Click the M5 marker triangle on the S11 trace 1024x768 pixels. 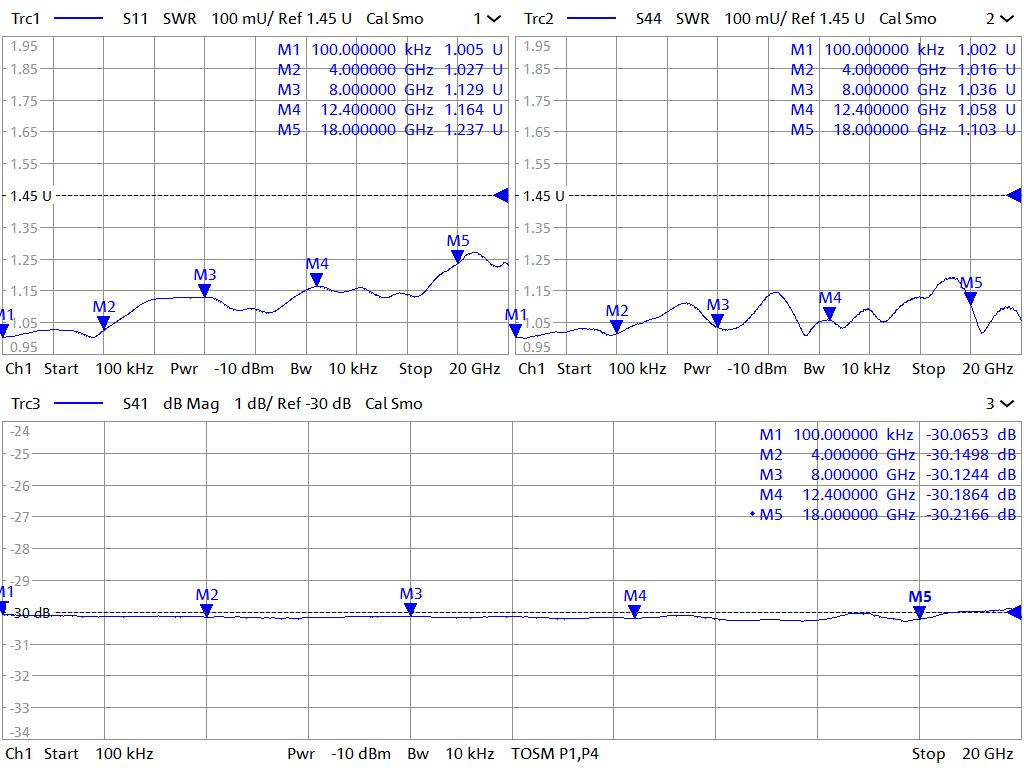click(457, 256)
